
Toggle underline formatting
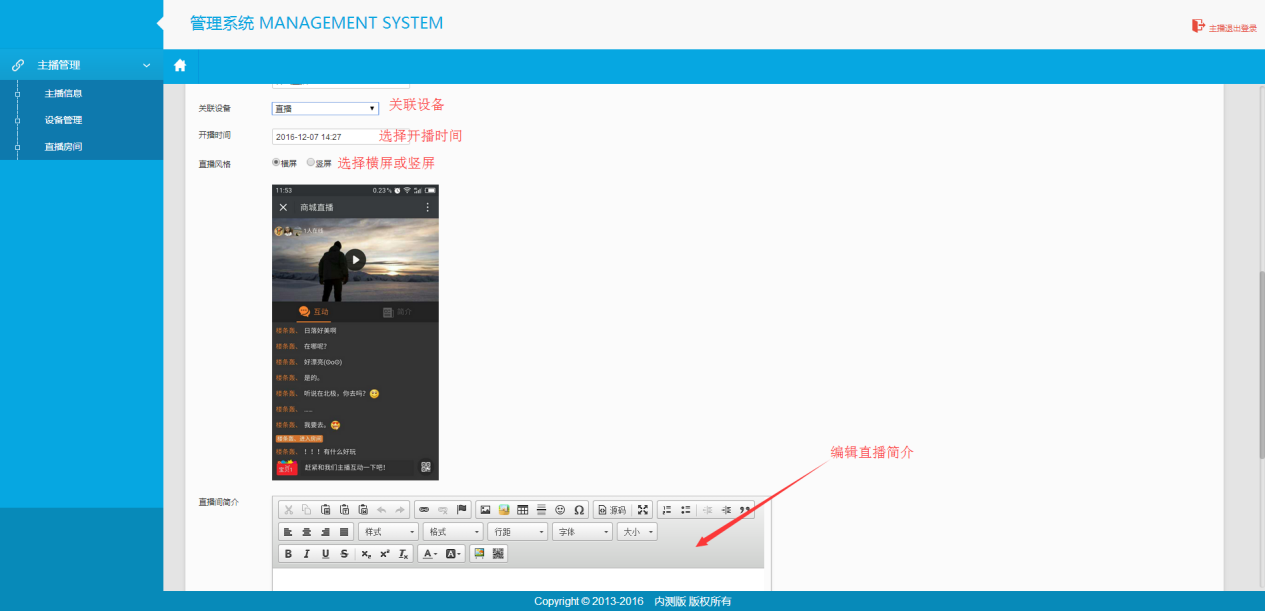click(326, 554)
